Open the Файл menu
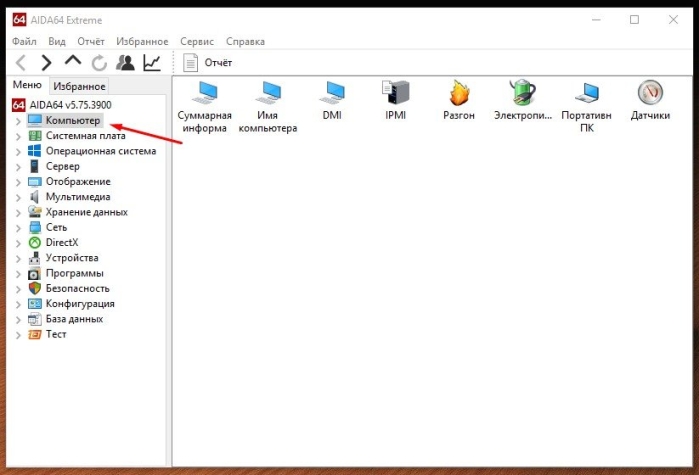699x475 pixels. click(24, 41)
